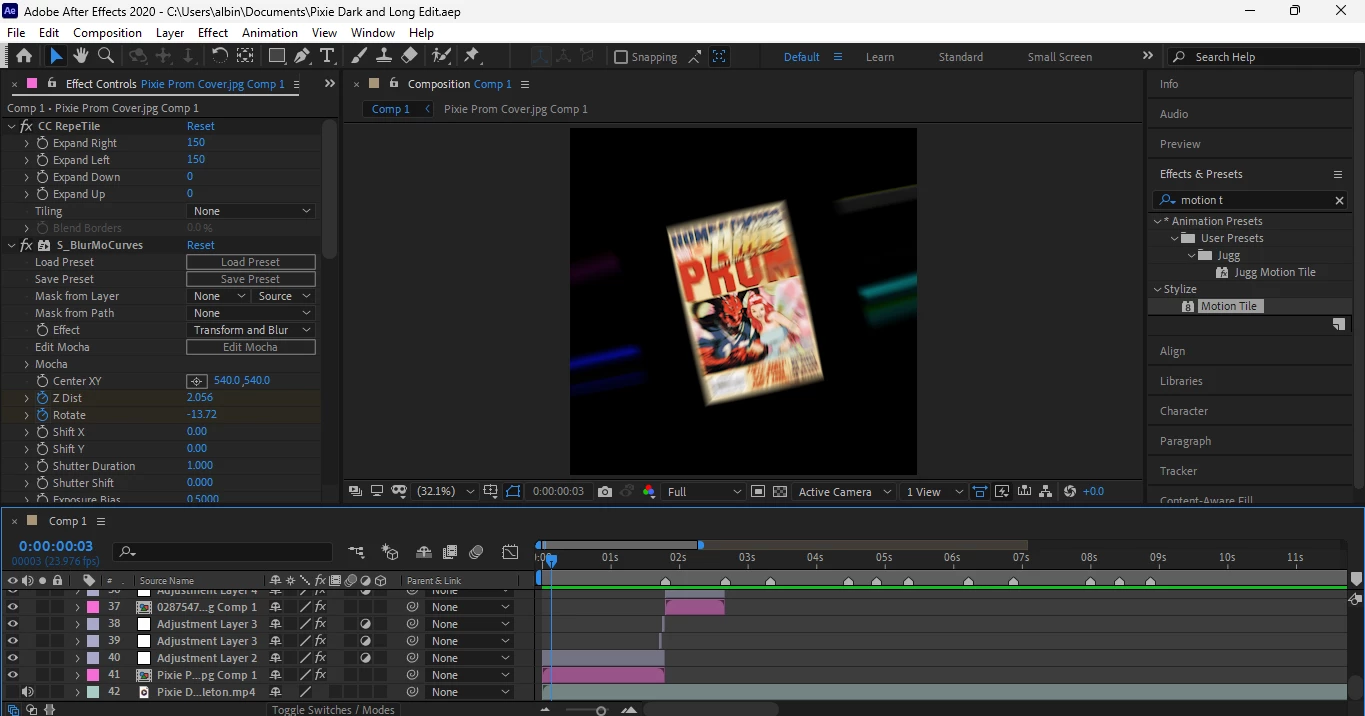Screen dimensions: 1365x716
Task: Select the Rotation tool
Action: (219, 56)
